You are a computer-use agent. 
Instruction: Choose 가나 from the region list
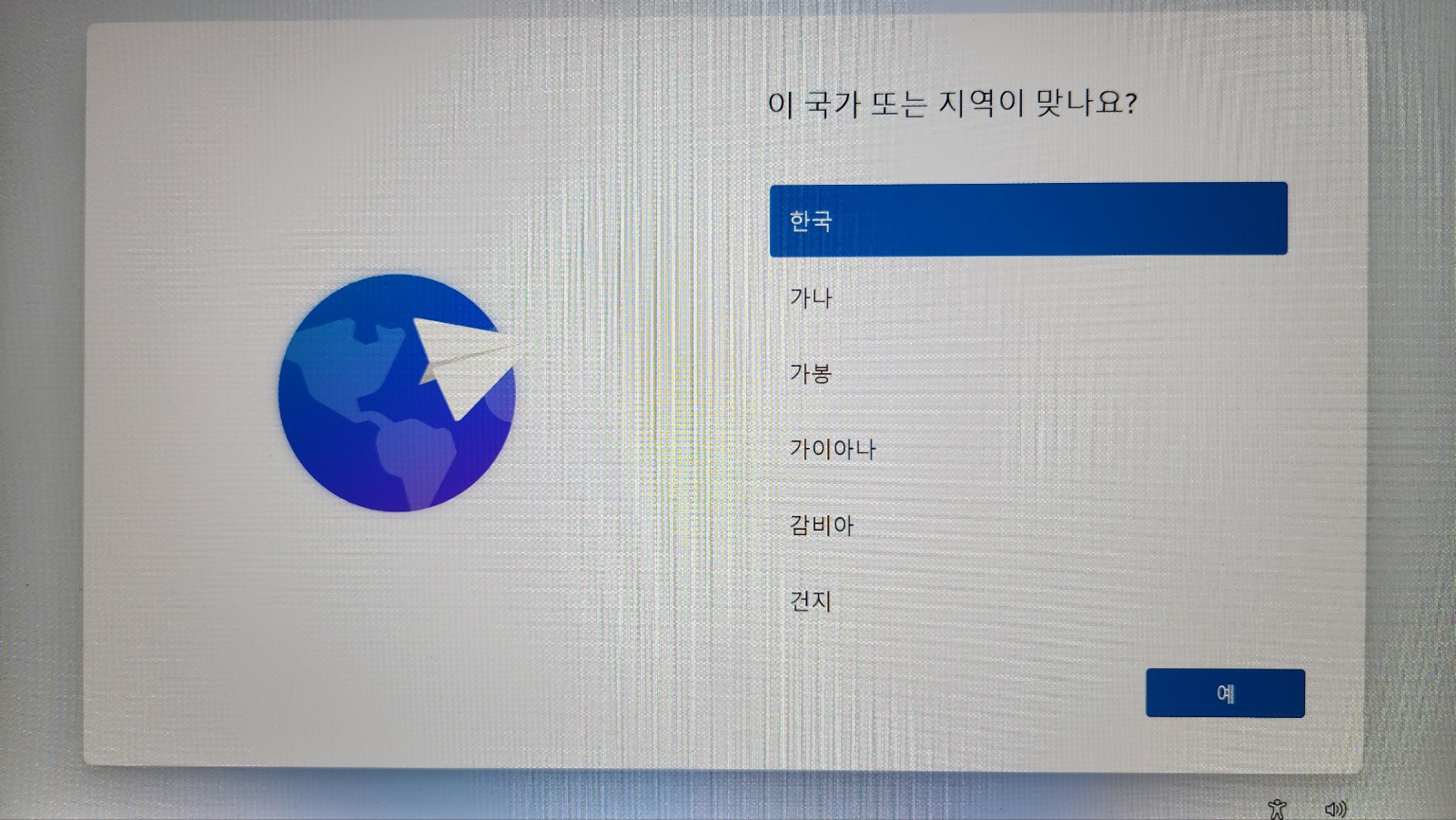(x=1028, y=297)
